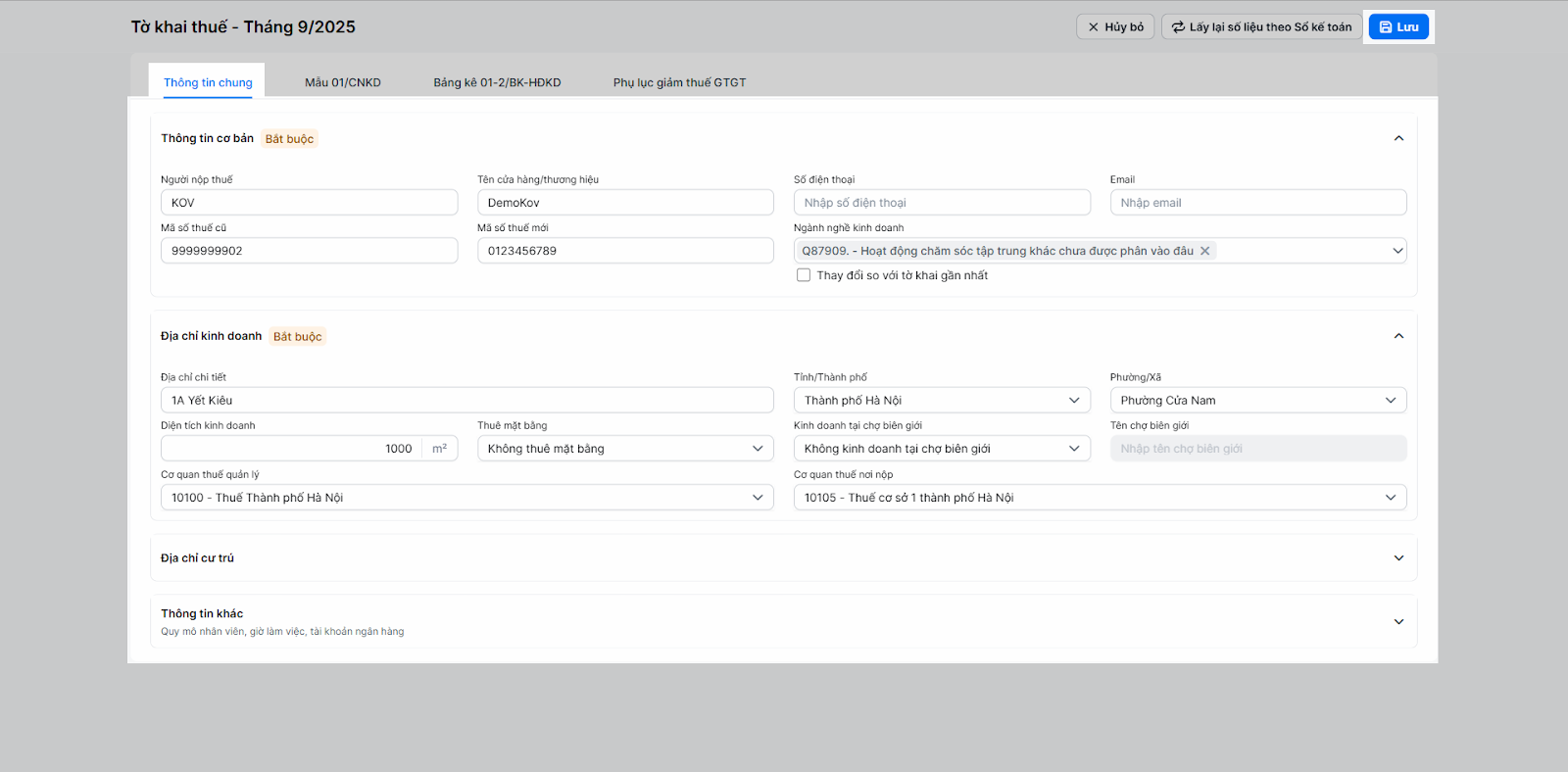Tick Thay đổi so với tờ khai gần nhất
1568x772 pixels.
coord(804,275)
